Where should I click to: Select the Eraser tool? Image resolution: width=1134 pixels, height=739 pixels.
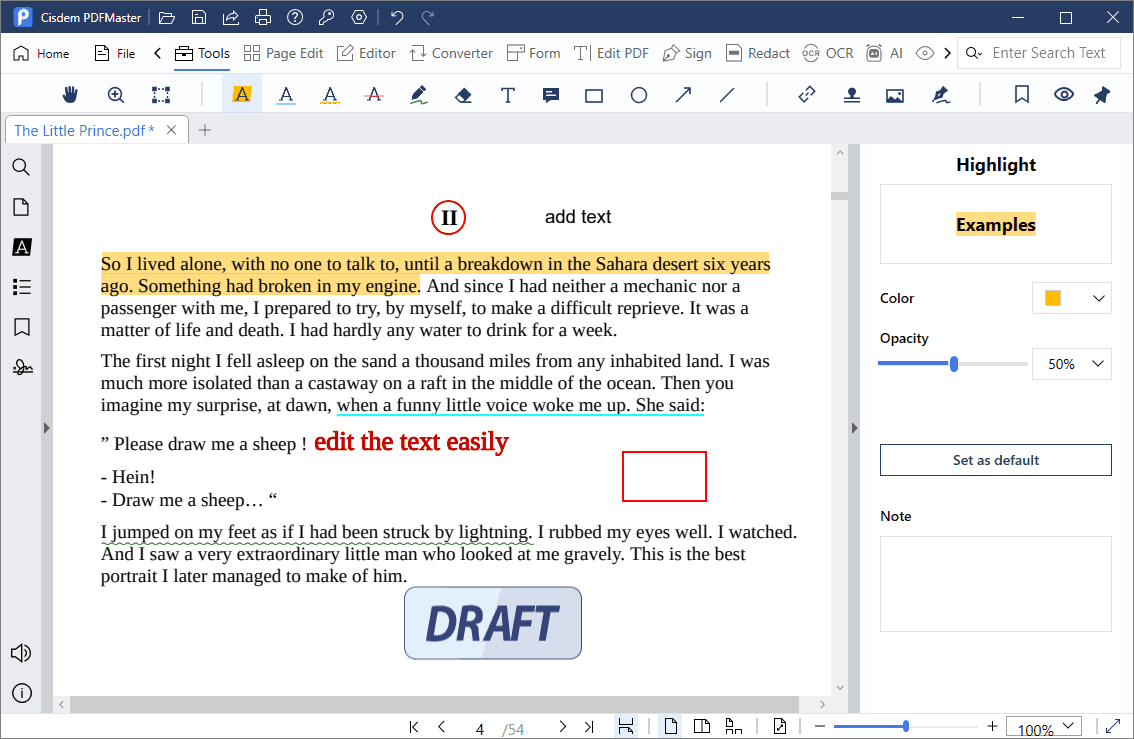click(x=464, y=95)
